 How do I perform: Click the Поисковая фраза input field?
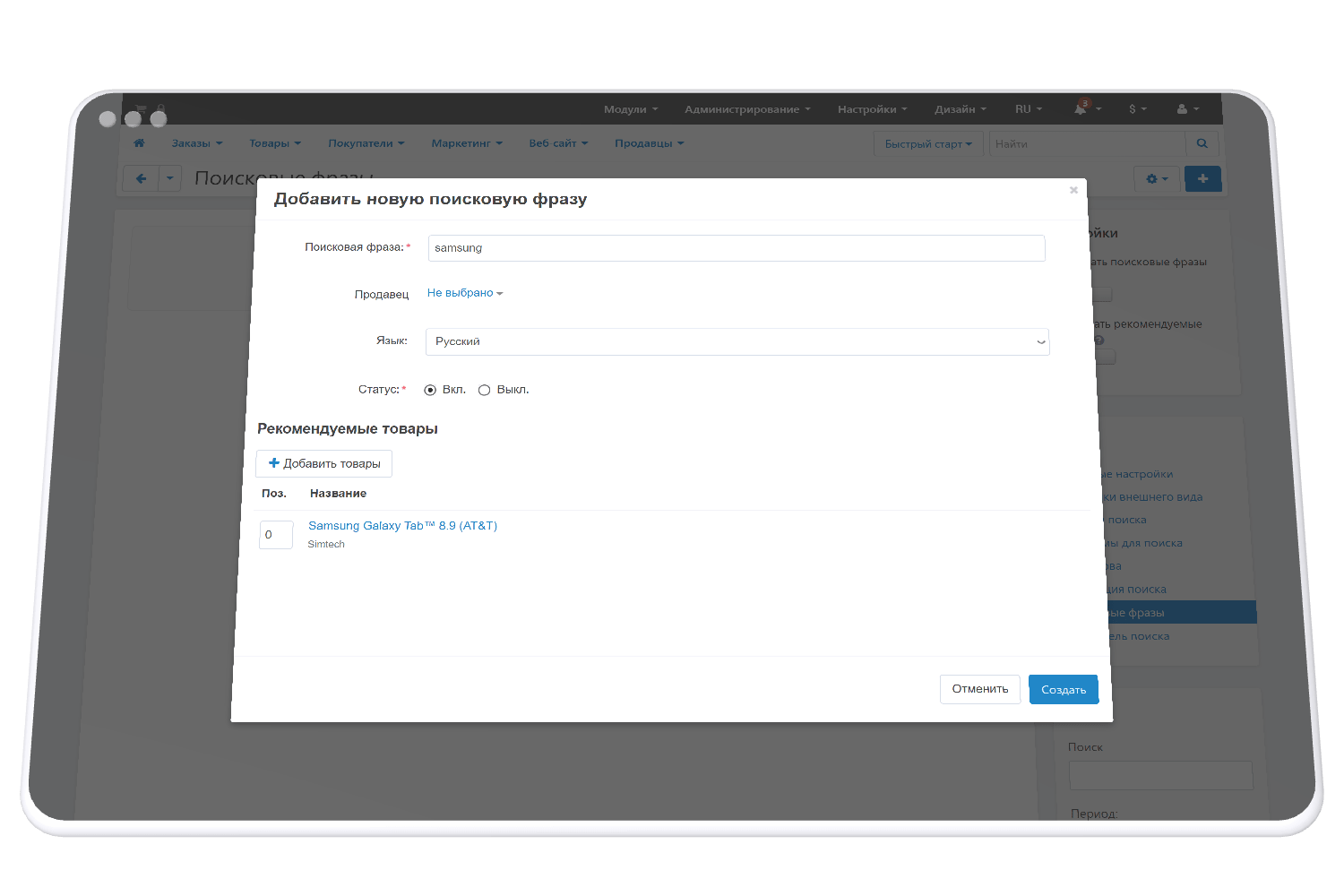(737, 248)
